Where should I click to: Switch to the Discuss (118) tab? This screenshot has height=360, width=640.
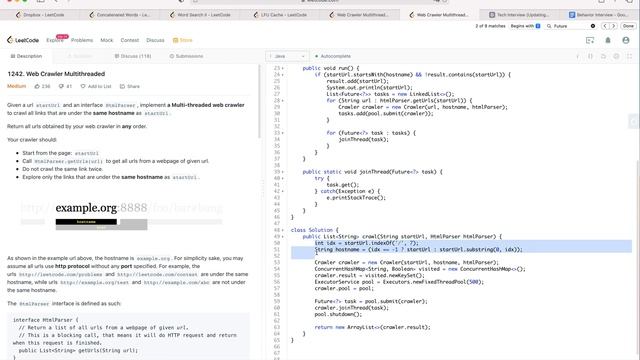133,56
